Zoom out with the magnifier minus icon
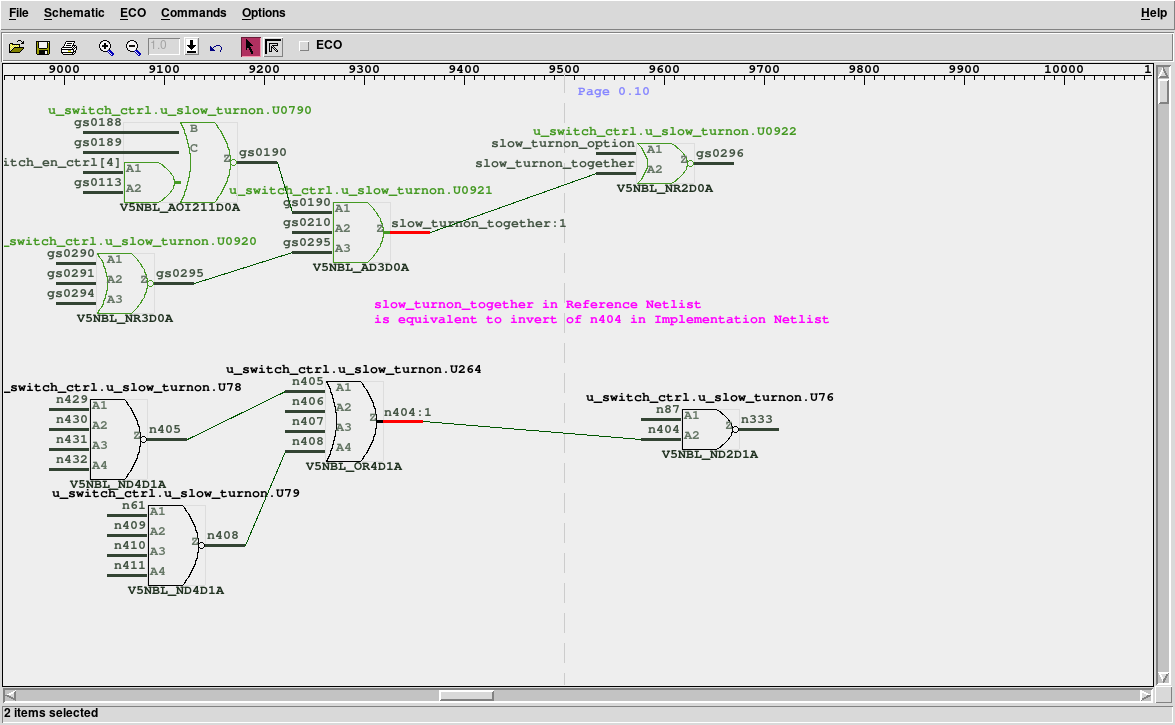The height and width of the screenshot is (725, 1175). pyautogui.click(x=133, y=47)
